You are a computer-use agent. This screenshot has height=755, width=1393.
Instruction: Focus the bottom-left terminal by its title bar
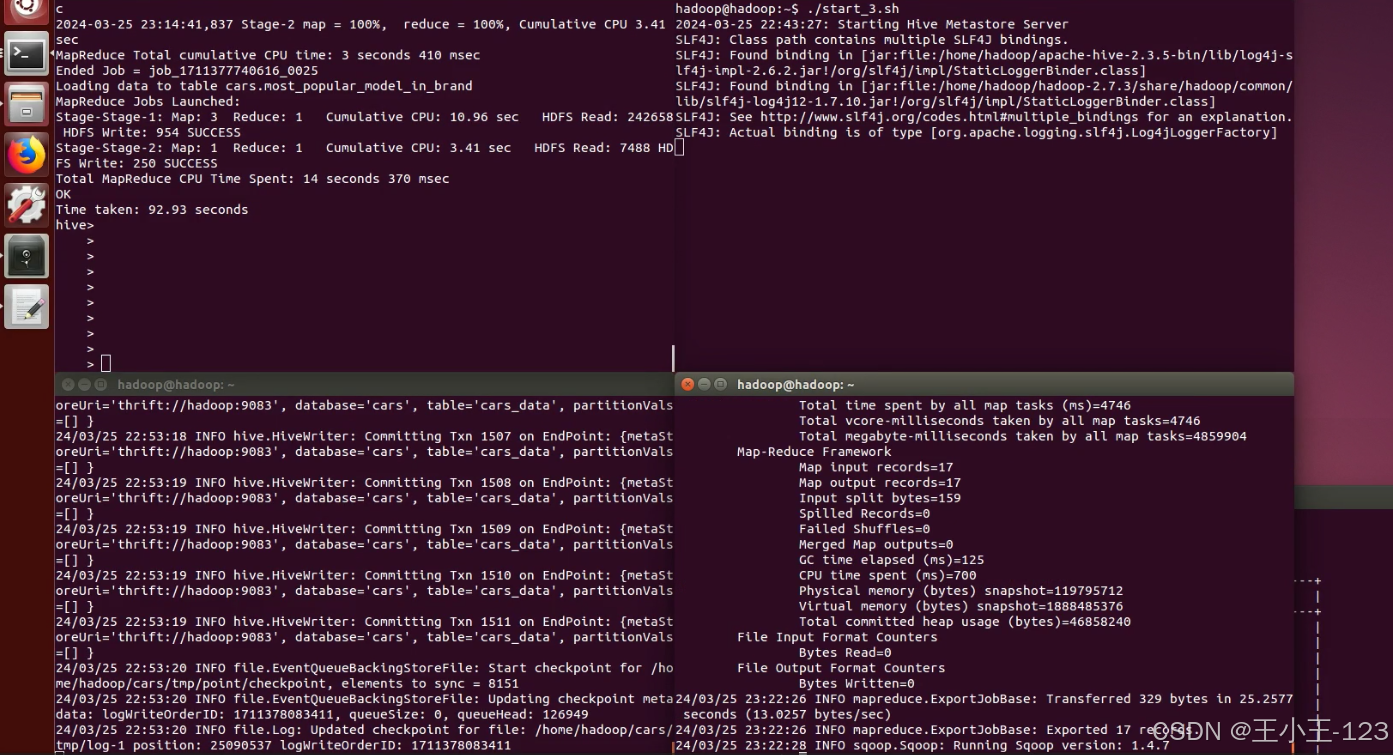(x=364, y=384)
